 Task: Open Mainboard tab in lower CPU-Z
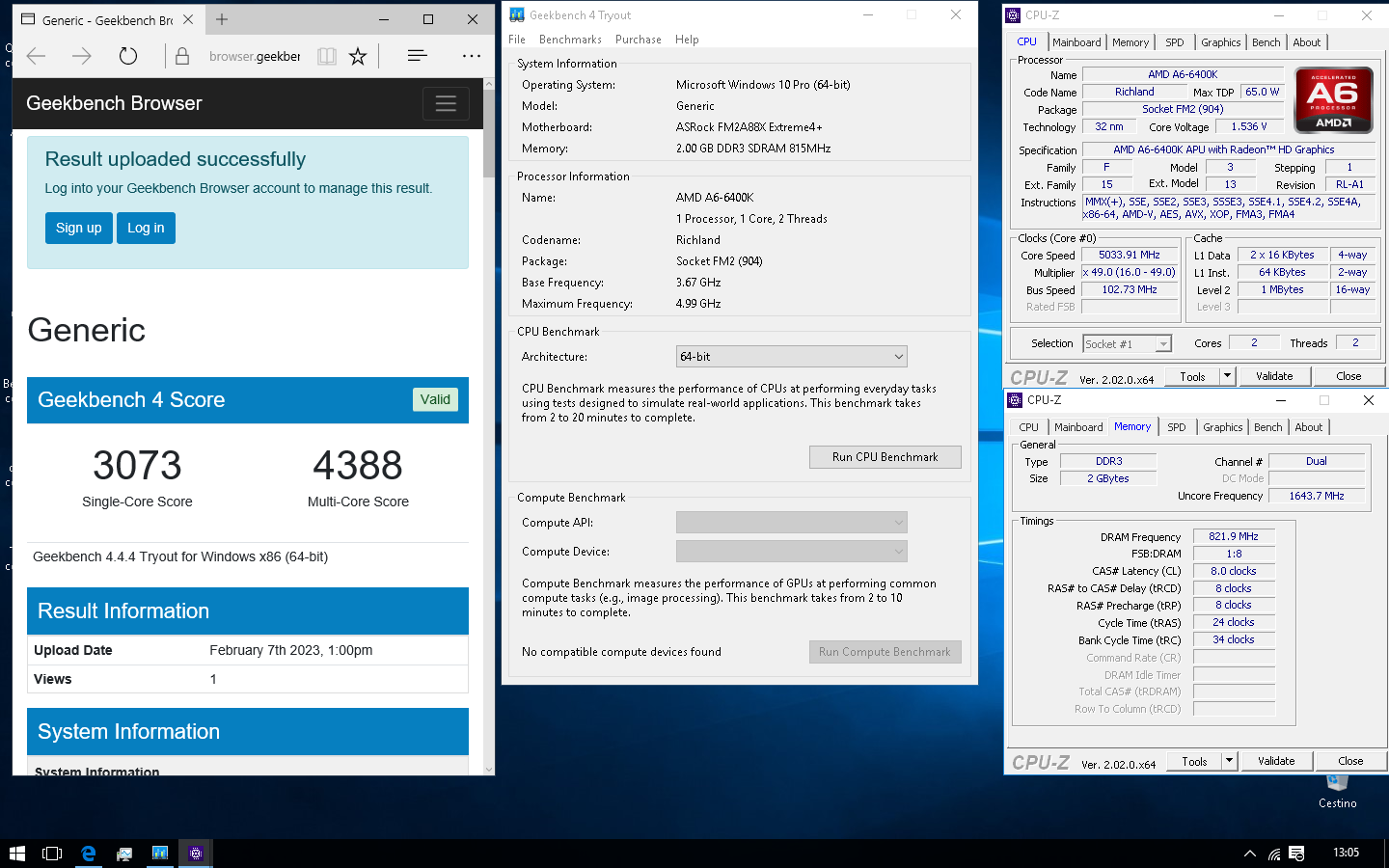coord(1078,427)
